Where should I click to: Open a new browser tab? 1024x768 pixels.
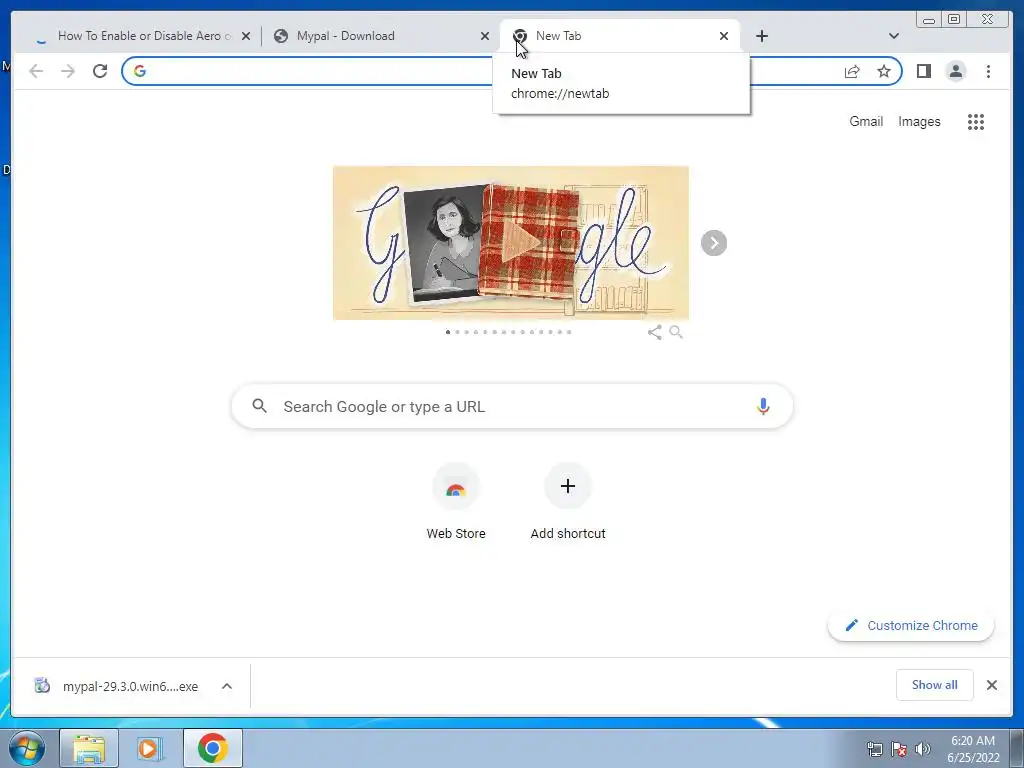761,36
